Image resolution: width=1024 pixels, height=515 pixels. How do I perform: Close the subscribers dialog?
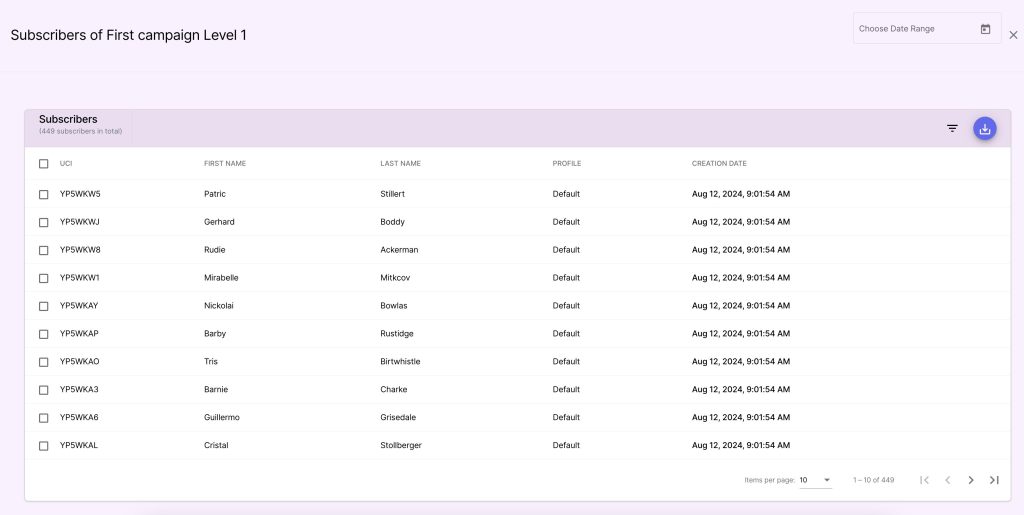point(1013,35)
